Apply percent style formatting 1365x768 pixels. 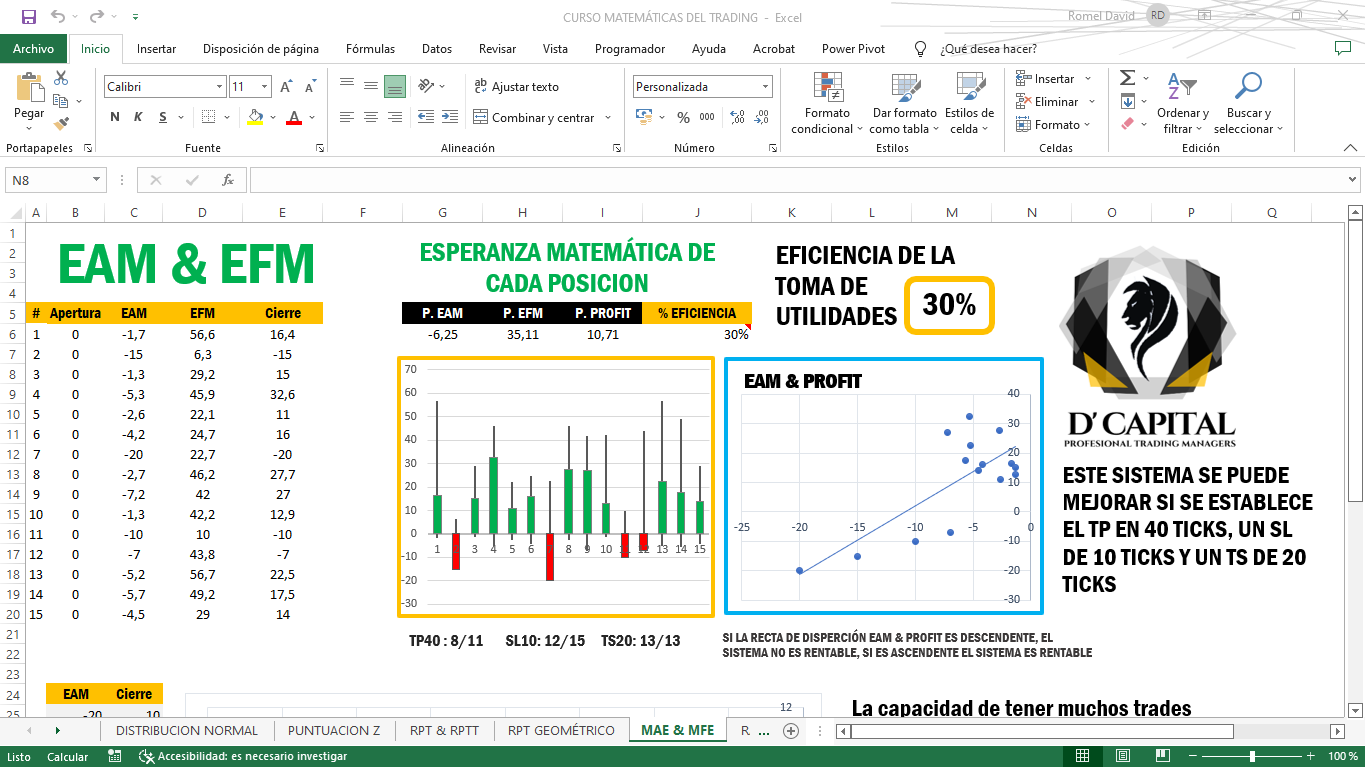click(x=684, y=117)
